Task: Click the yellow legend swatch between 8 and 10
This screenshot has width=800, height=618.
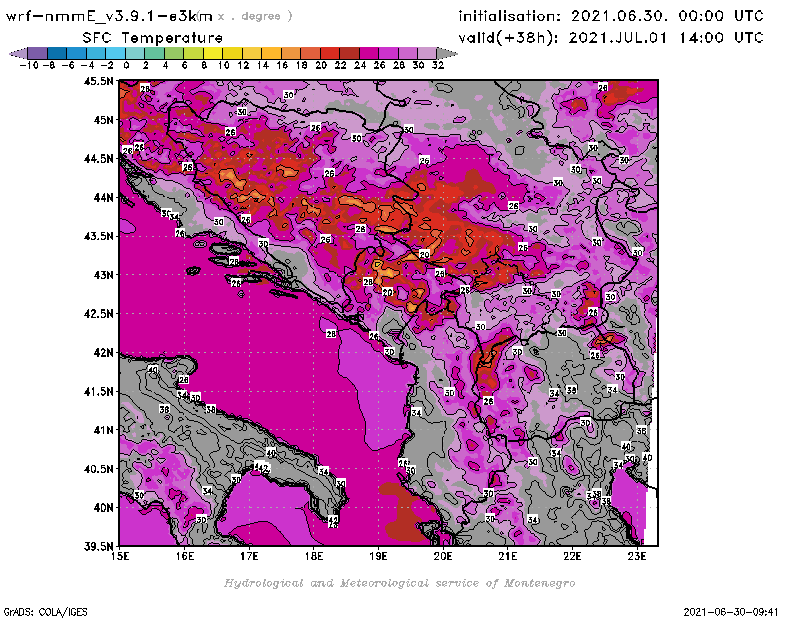Action: tap(213, 53)
